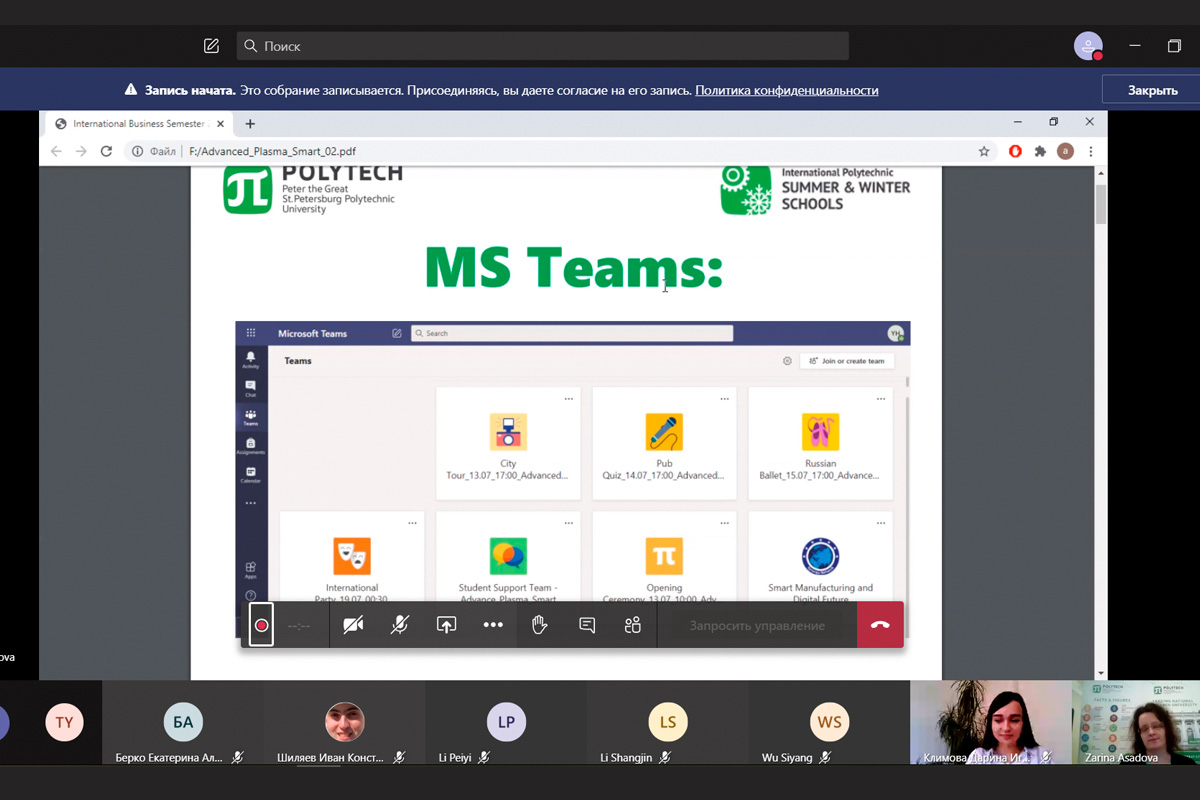
Task: Open options menu on Opening Ceremony card
Action: [725, 523]
